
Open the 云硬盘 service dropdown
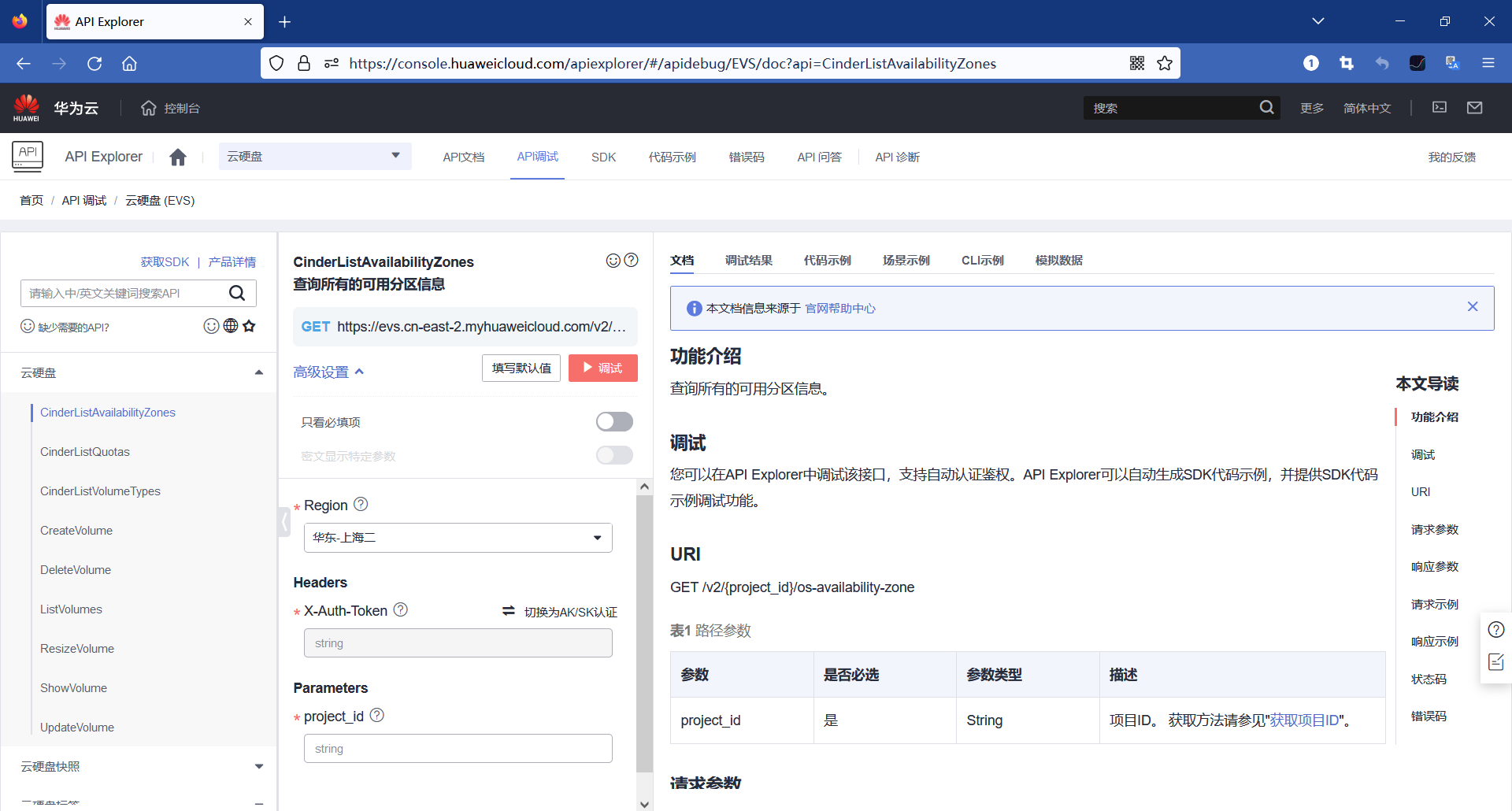[314, 156]
